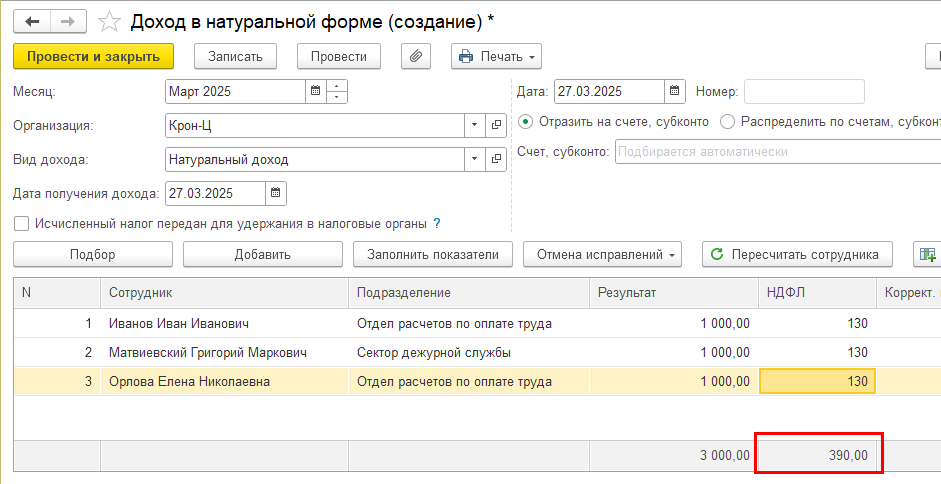The height and width of the screenshot is (484, 941).
Task: Click the forward navigation arrow
Action: [68, 20]
